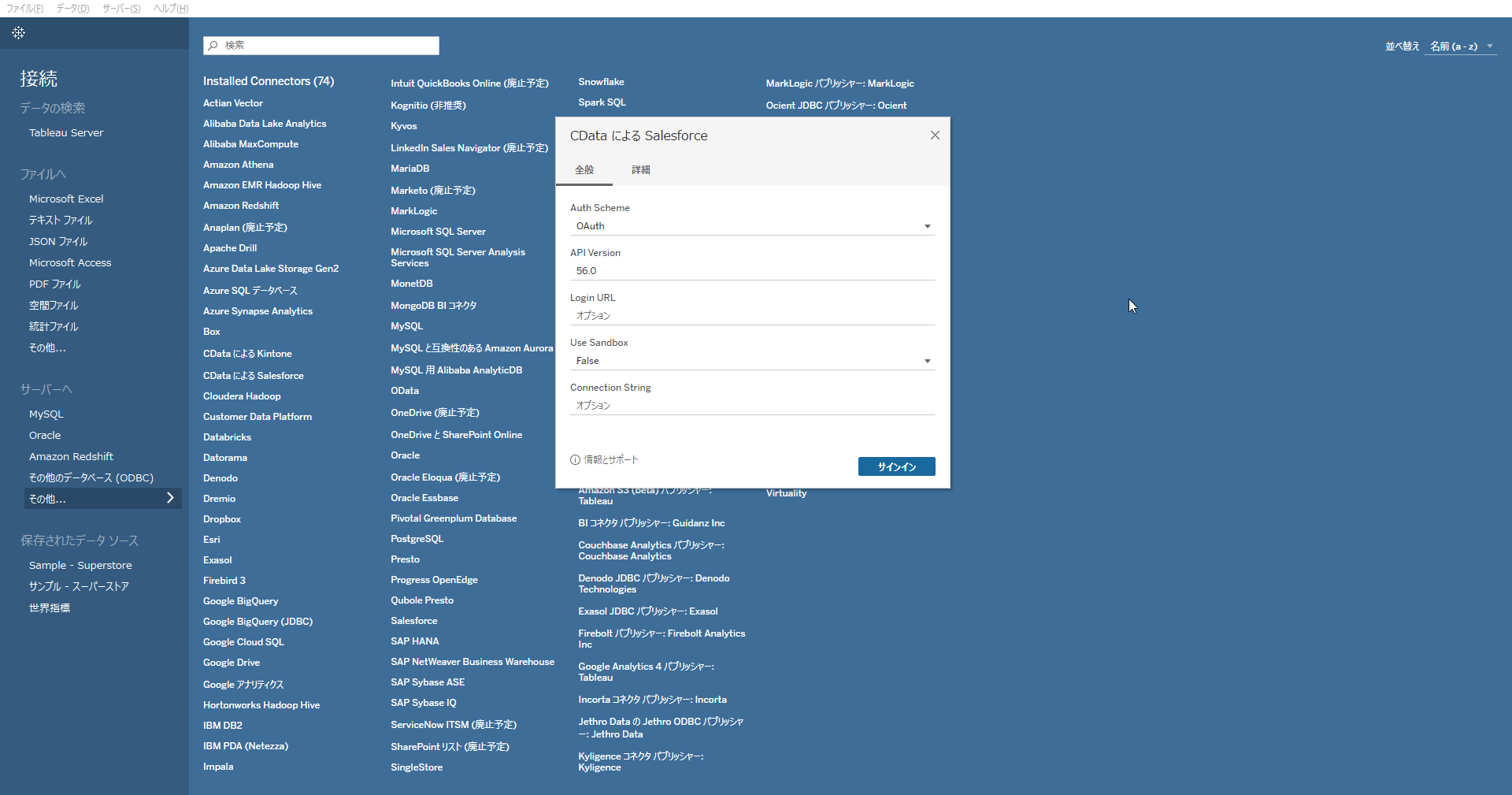Switch to the 詳細 tab
The height and width of the screenshot is (795, 1512).
coord(641,170)
